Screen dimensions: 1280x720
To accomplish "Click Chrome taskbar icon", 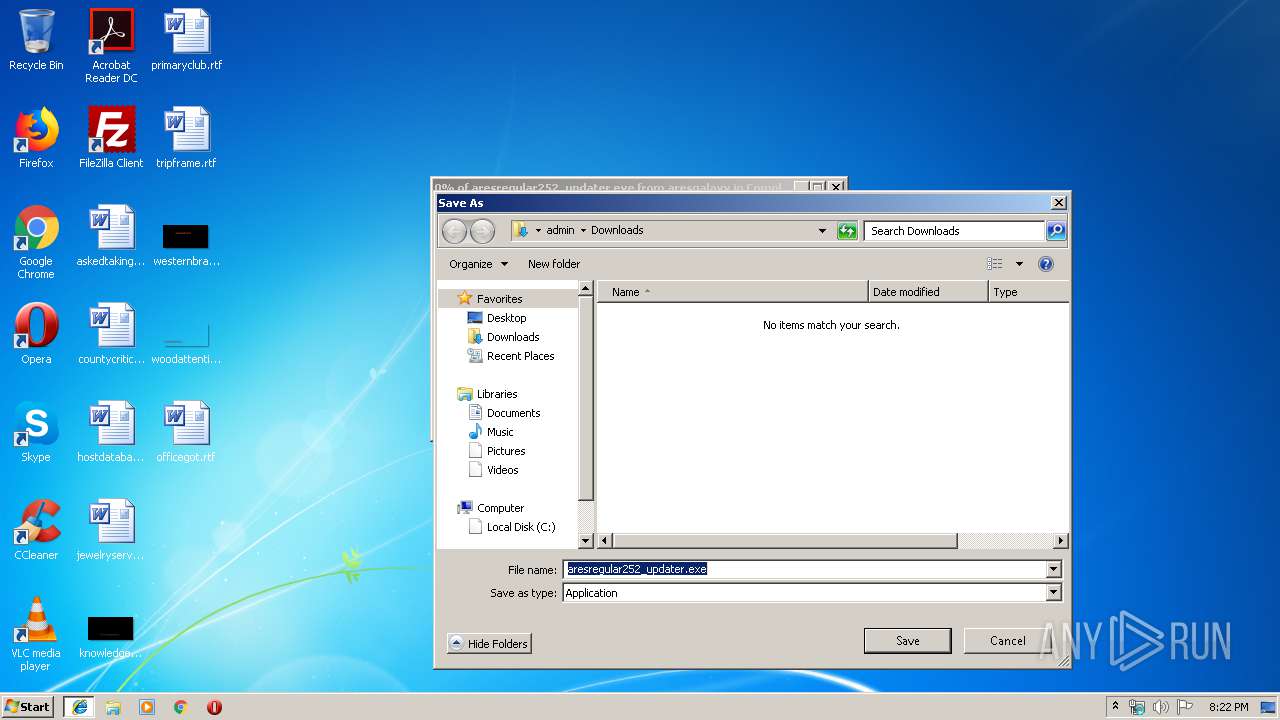I will tap(181, 707).
